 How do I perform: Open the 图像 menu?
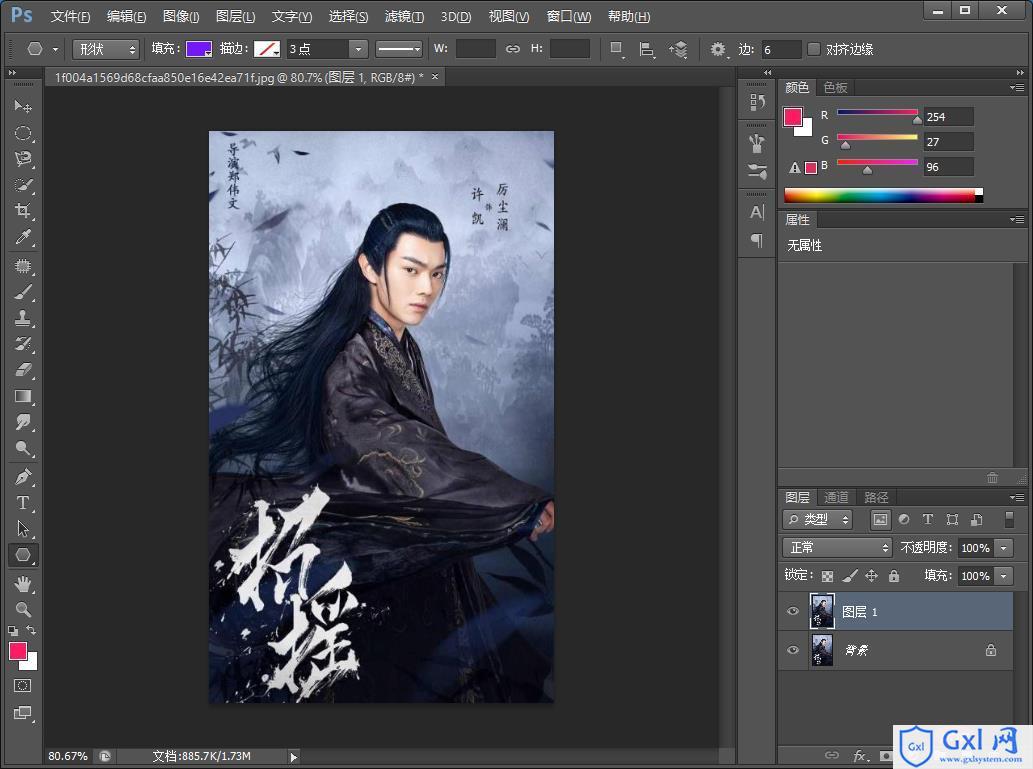click(x=181, y=16)
